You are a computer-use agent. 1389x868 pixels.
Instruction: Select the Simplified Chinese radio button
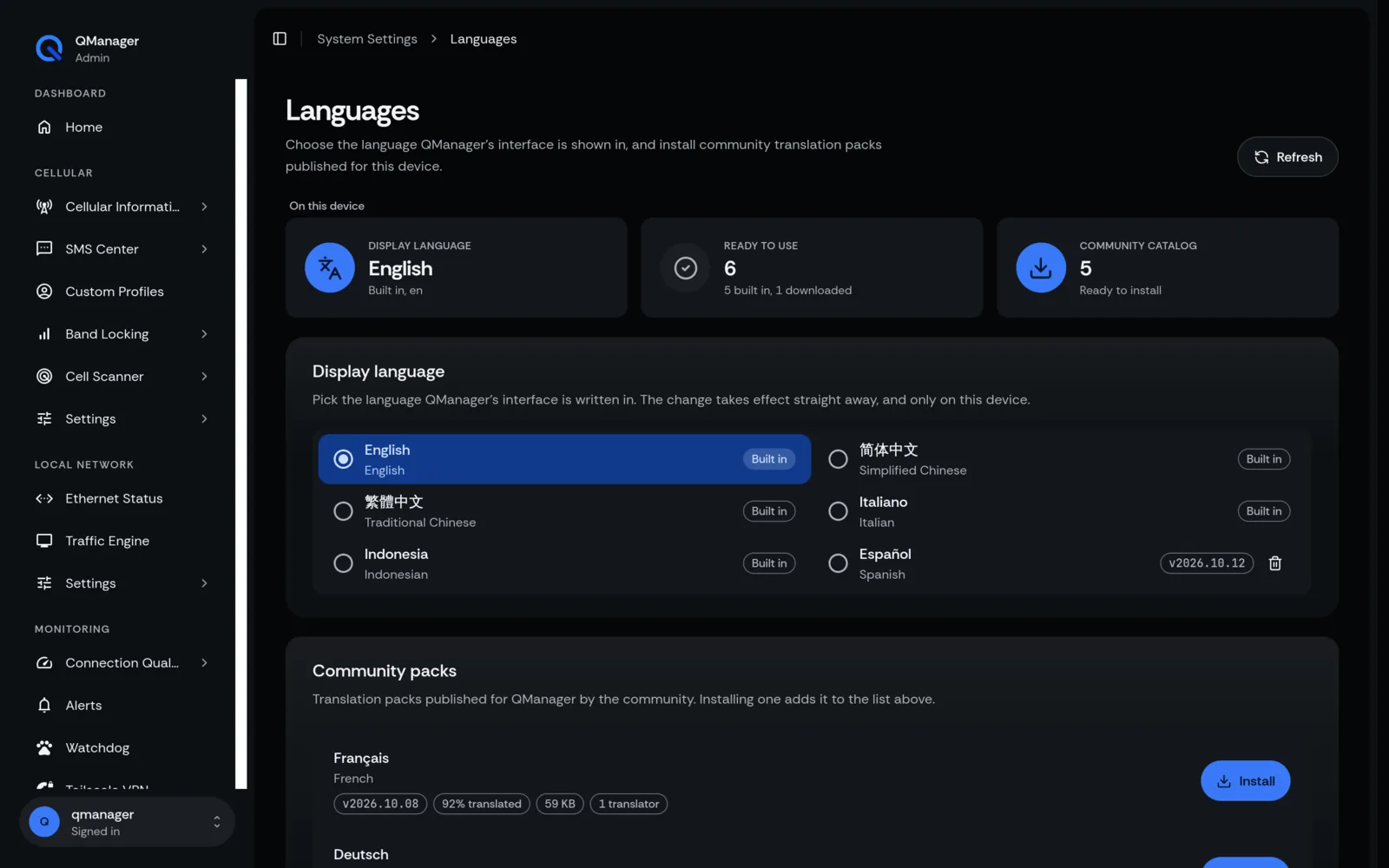click(x=838, y=459)
